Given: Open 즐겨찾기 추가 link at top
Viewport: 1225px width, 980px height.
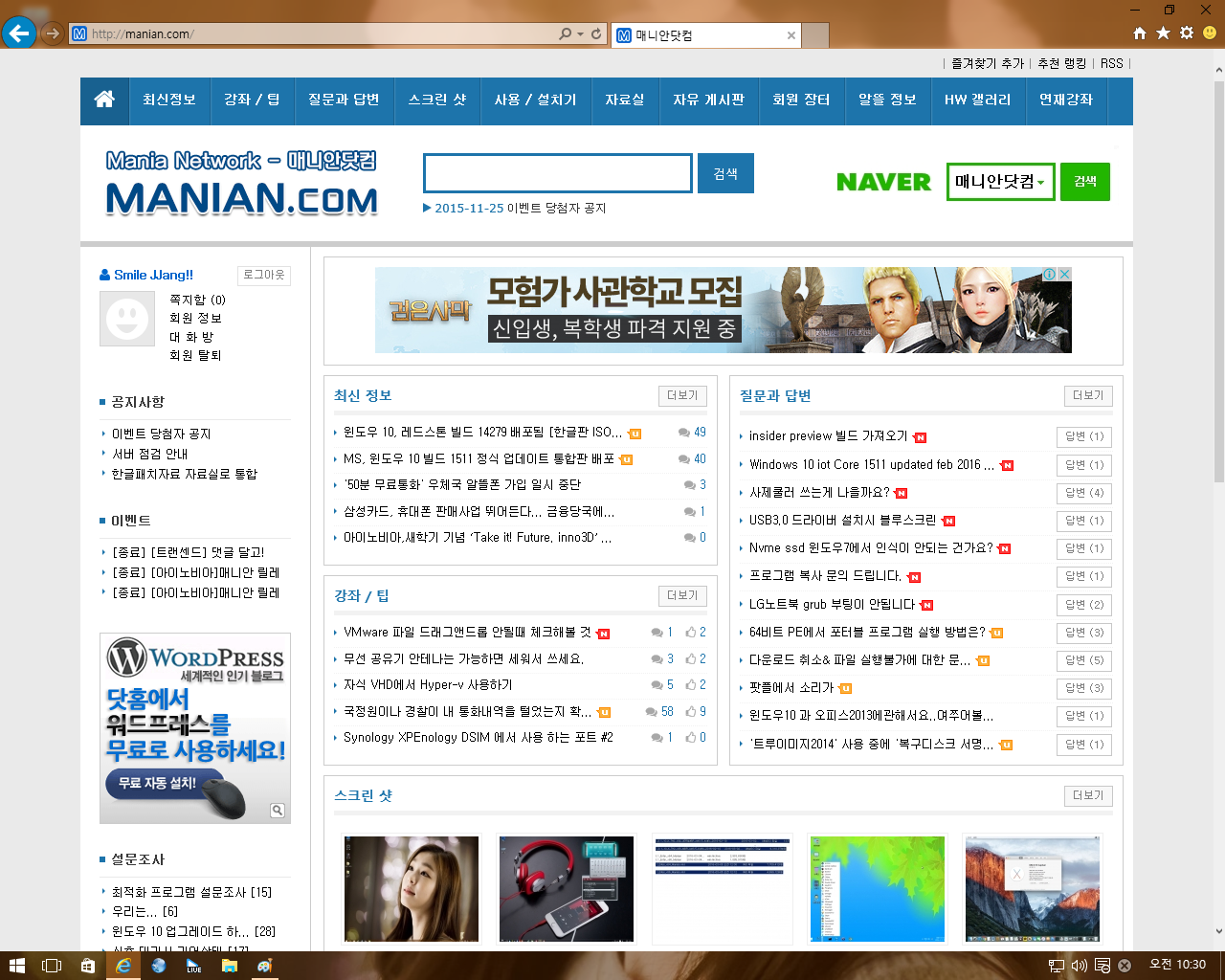Looking at the screenshot, I should coord(988,63).
